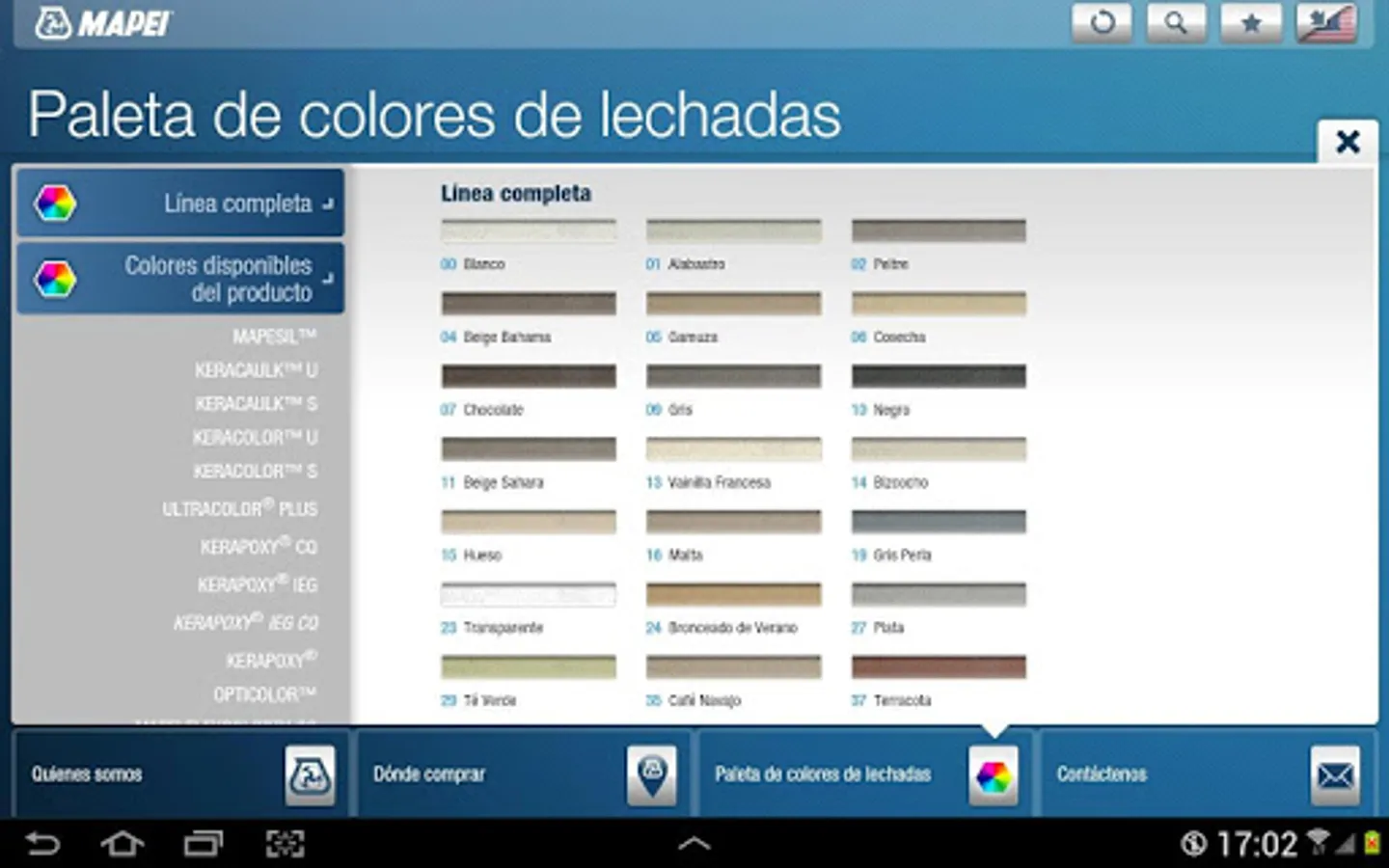1389x868 pixels.
Task: Click color wheel icon beside Línea completa
Action: (55, 203)
